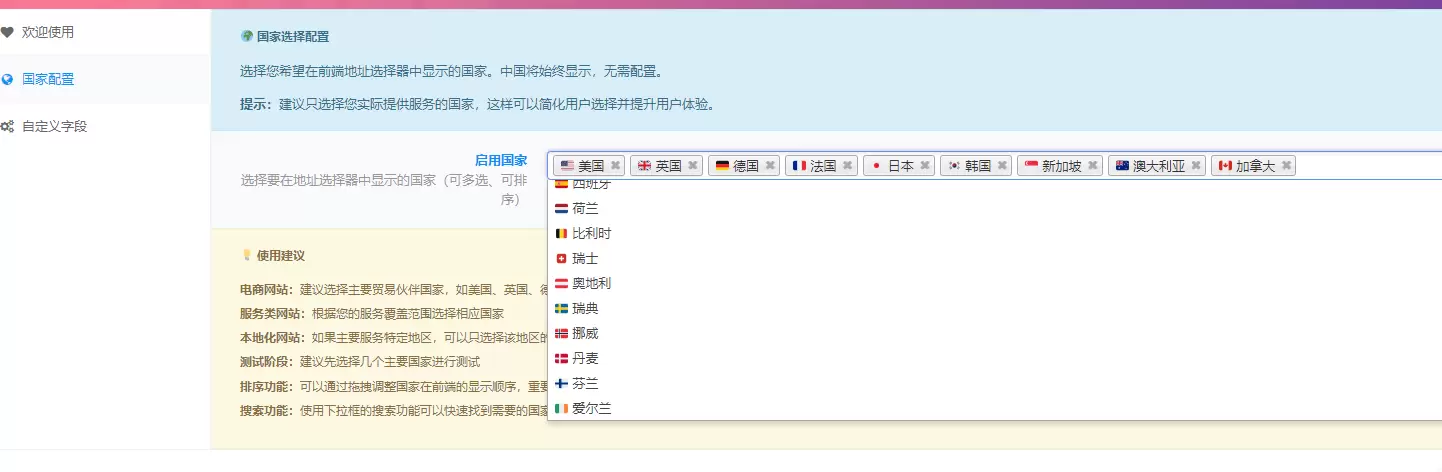
Task: Click the 服务类网站 tip label
Action: pos(274,314)
